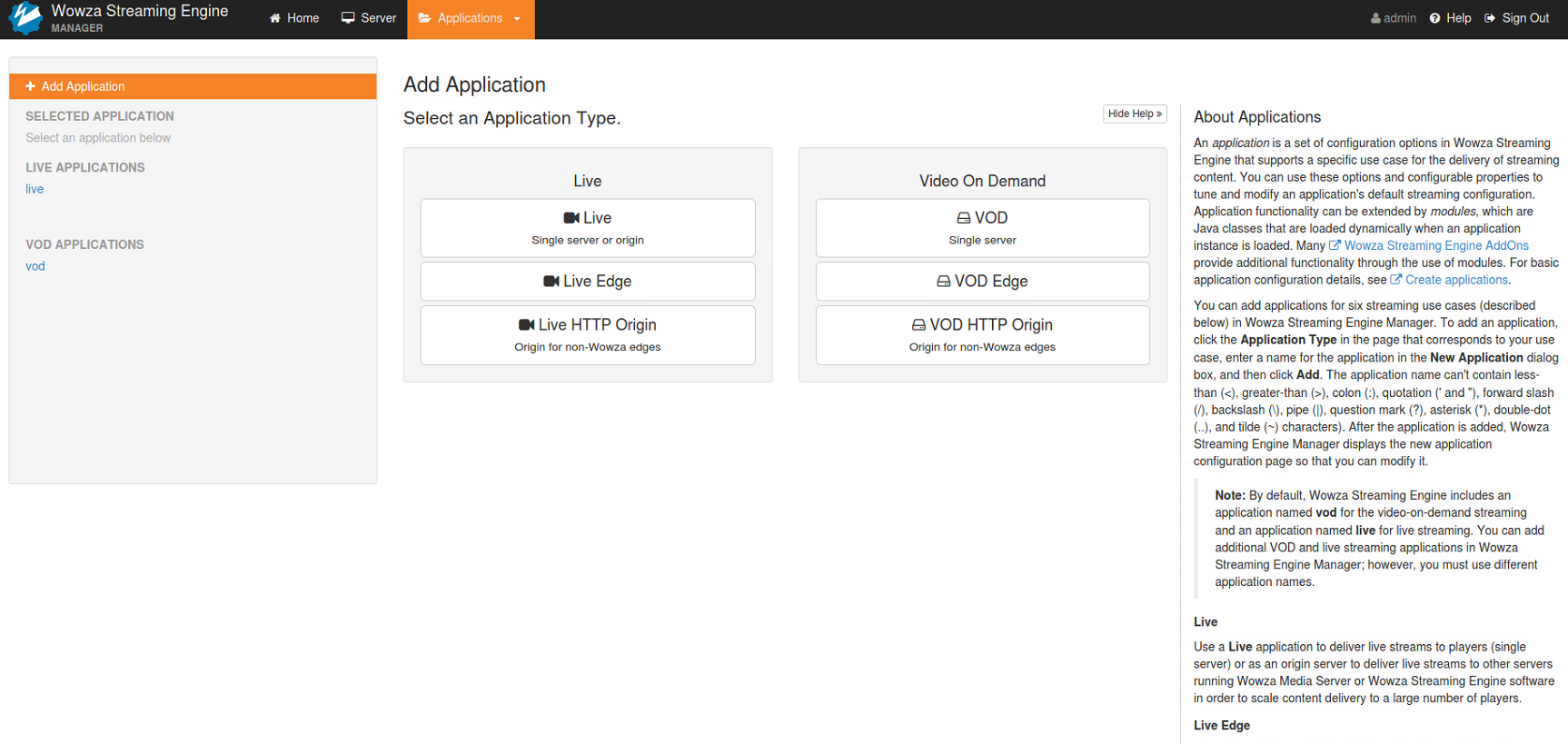Screen dimensions: 1568x744
Task: Click the VOD APPLICATIONS heading
Action: tap(84, 245)
